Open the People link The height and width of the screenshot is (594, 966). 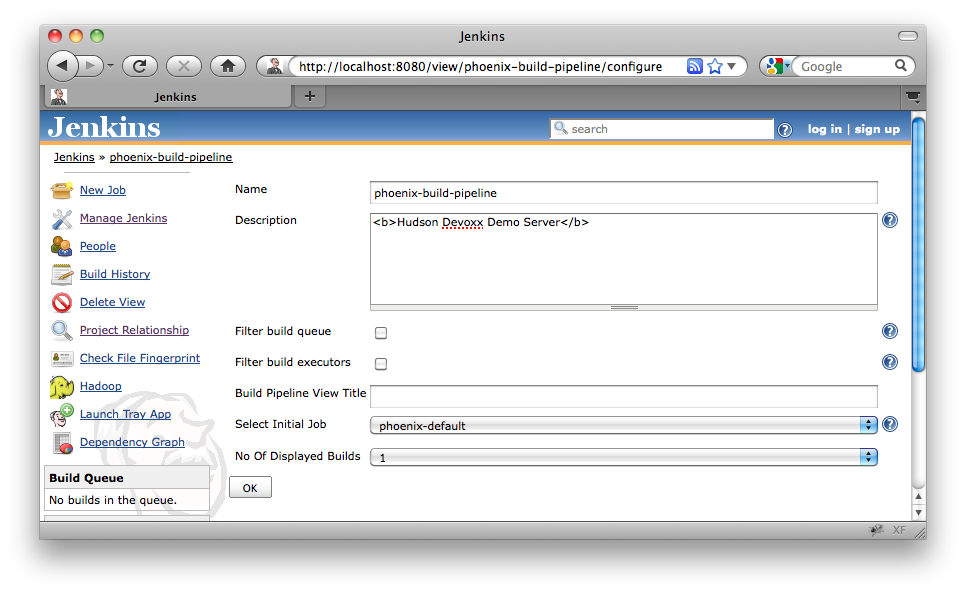[97, 246]
